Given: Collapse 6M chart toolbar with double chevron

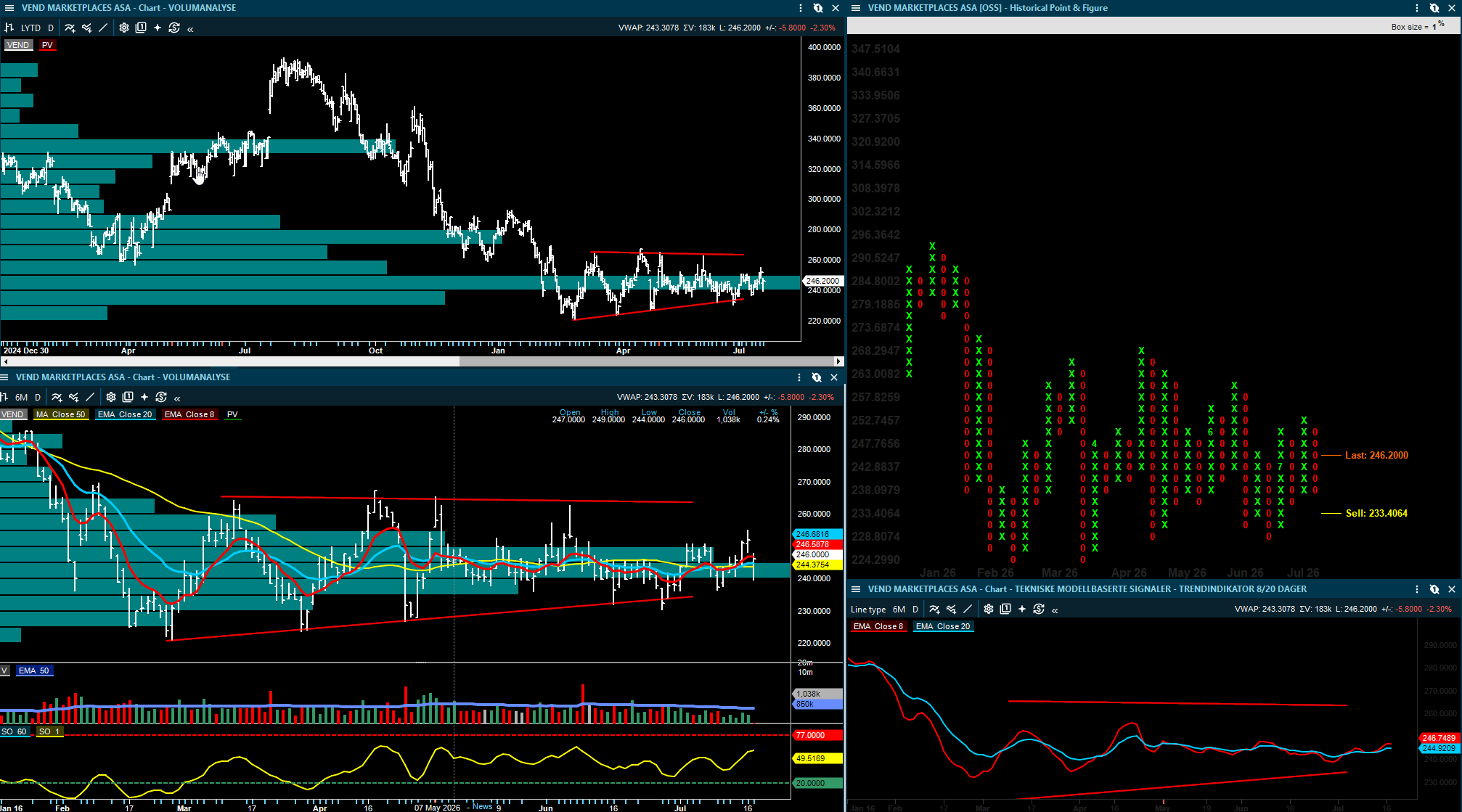Looking at the screenshot, I should click(x=177, y=398).
